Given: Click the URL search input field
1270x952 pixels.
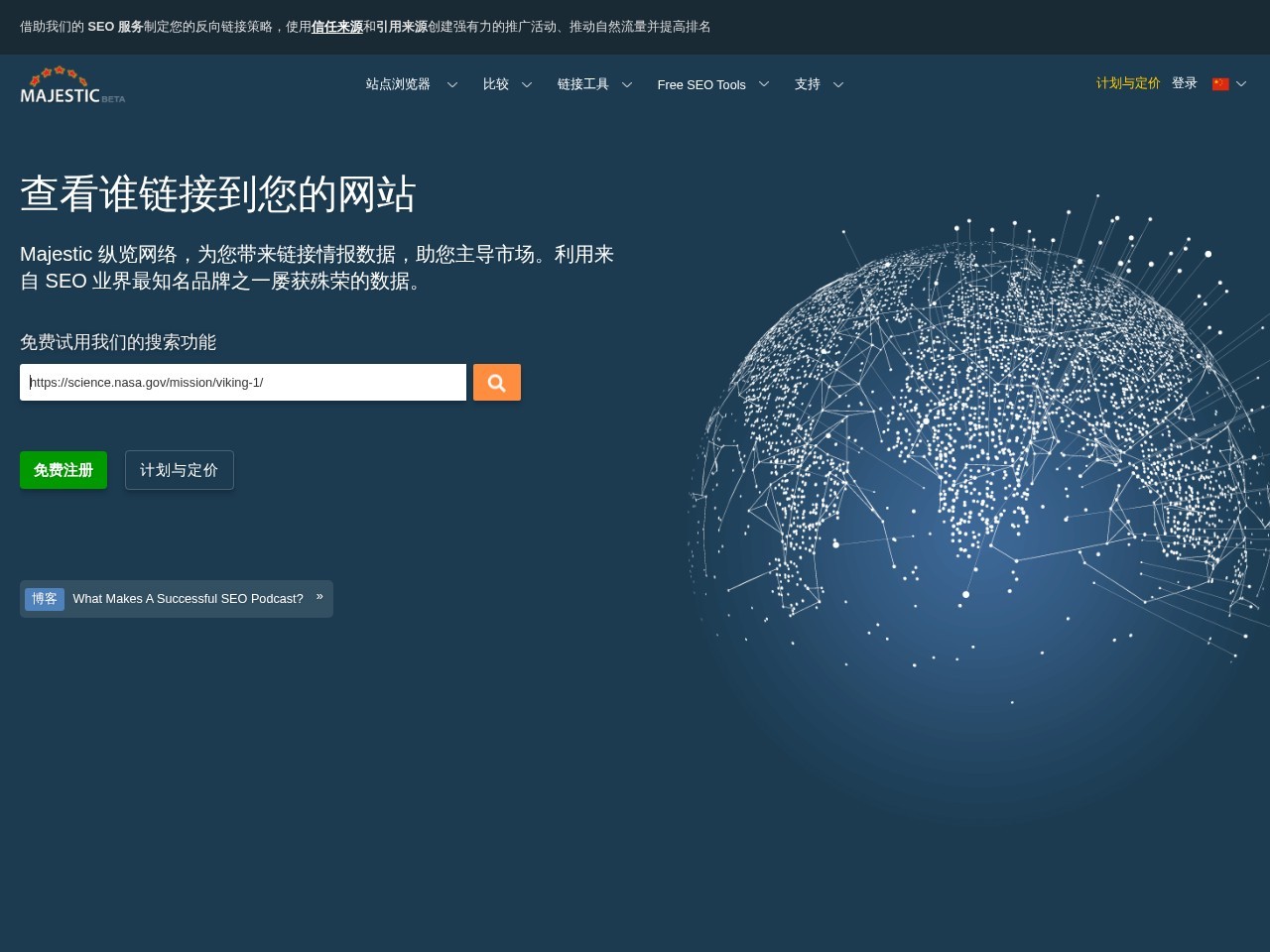Looking at the screenshot, I should (x=243, y=383).
